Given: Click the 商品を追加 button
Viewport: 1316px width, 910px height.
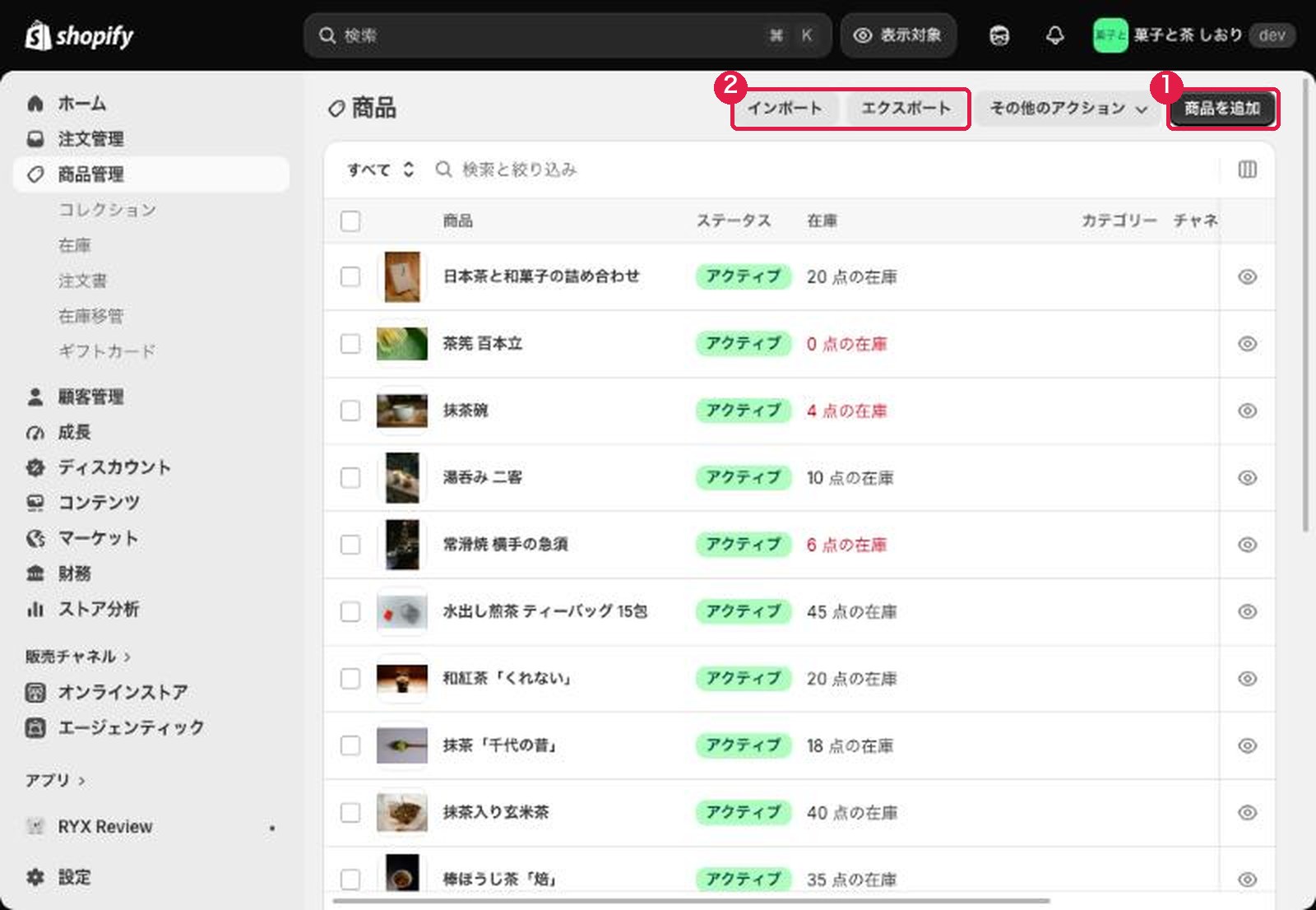Looking at the screenshot, I should [1222, 109].
